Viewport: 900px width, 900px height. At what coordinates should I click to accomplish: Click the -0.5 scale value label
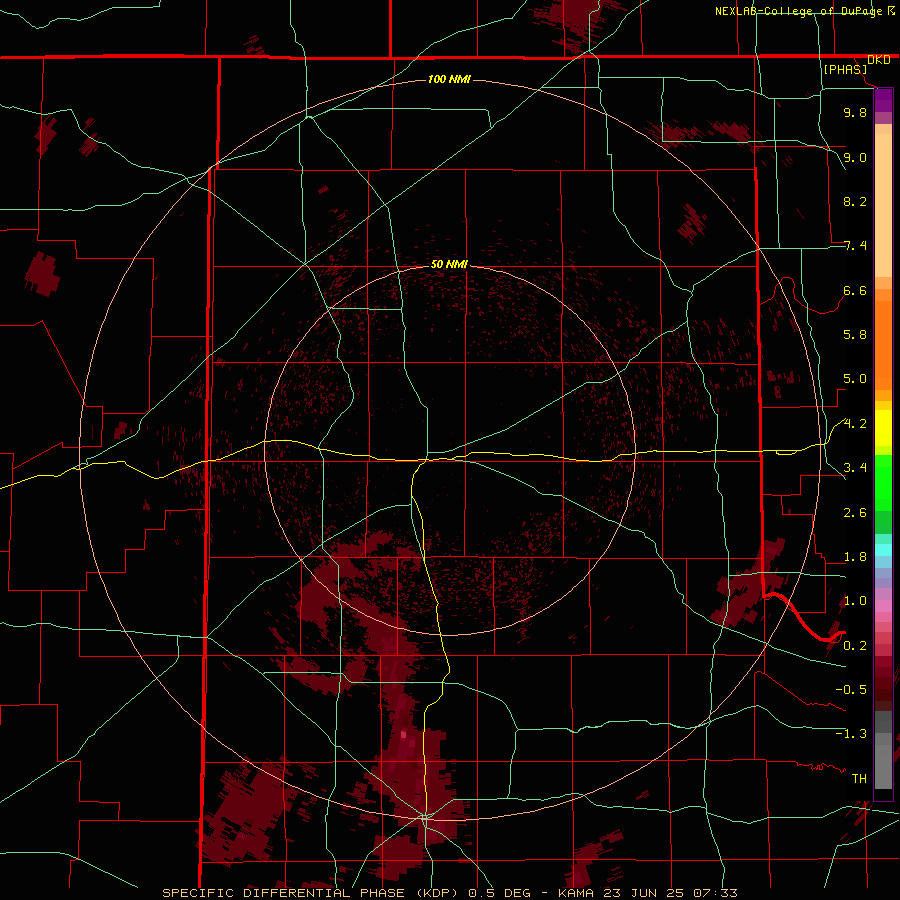click(851, 689)
